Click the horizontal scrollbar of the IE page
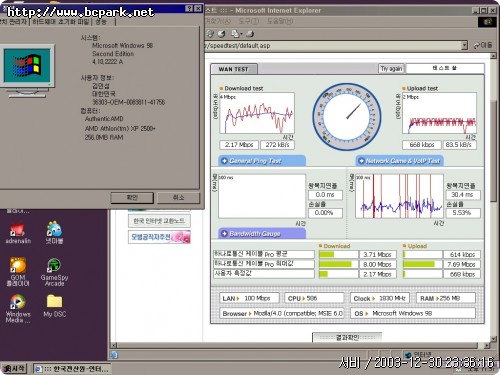 (x=297, y=345)
